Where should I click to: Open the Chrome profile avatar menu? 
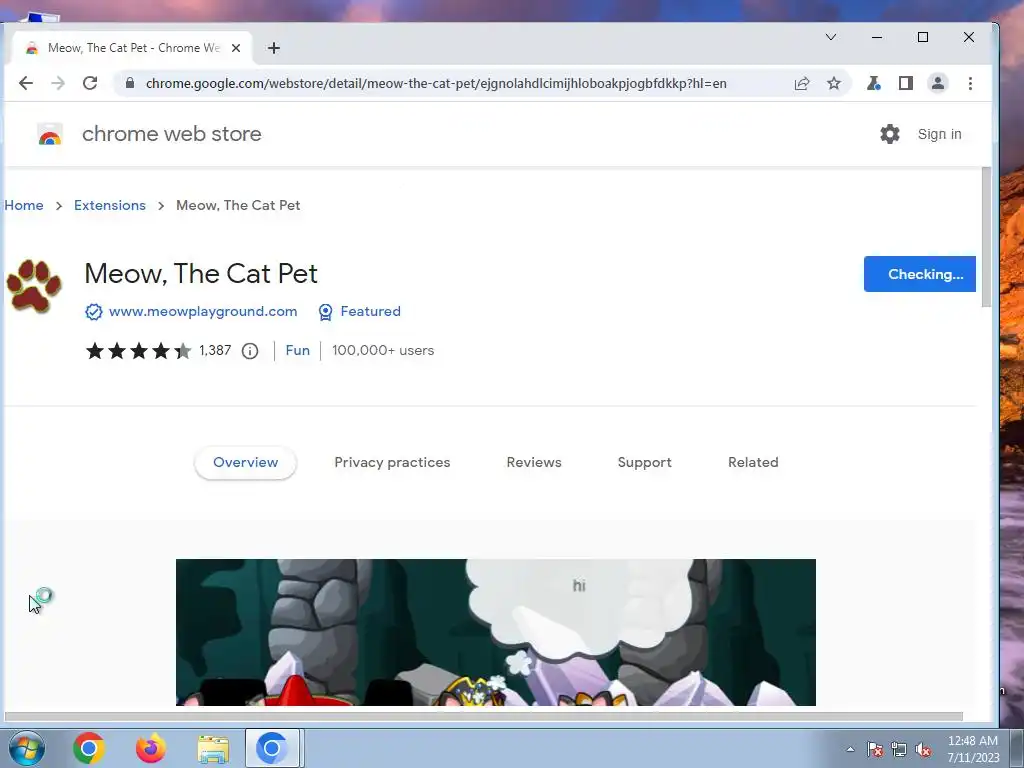pyautogui.click(x=938, y=83)
